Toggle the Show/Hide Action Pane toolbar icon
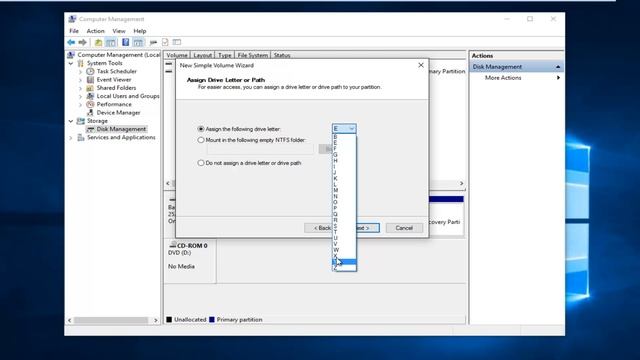The image size is (640, 360). (138, 42)
